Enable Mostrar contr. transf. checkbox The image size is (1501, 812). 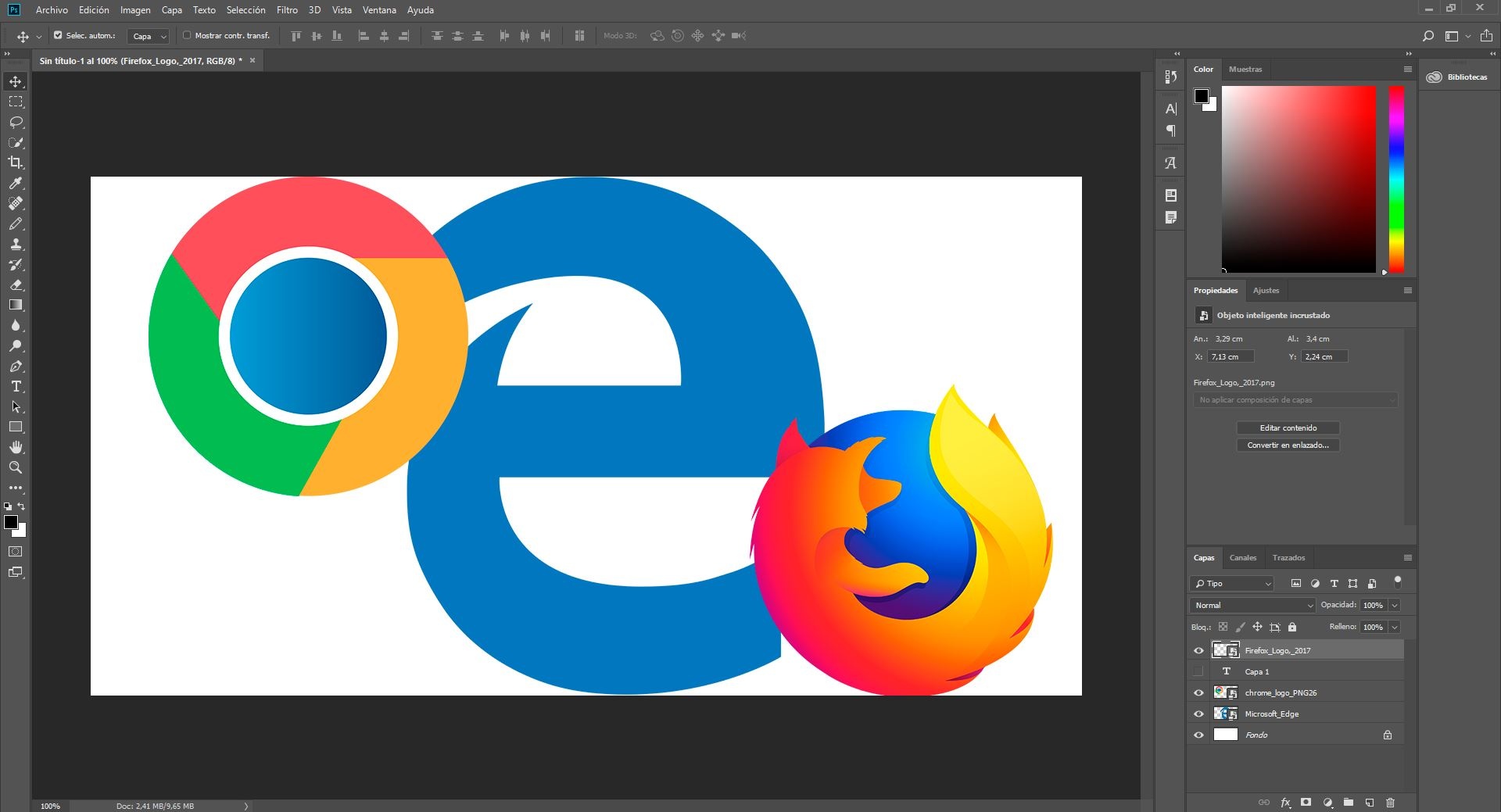pyautogui.click(x=187, y=35)
